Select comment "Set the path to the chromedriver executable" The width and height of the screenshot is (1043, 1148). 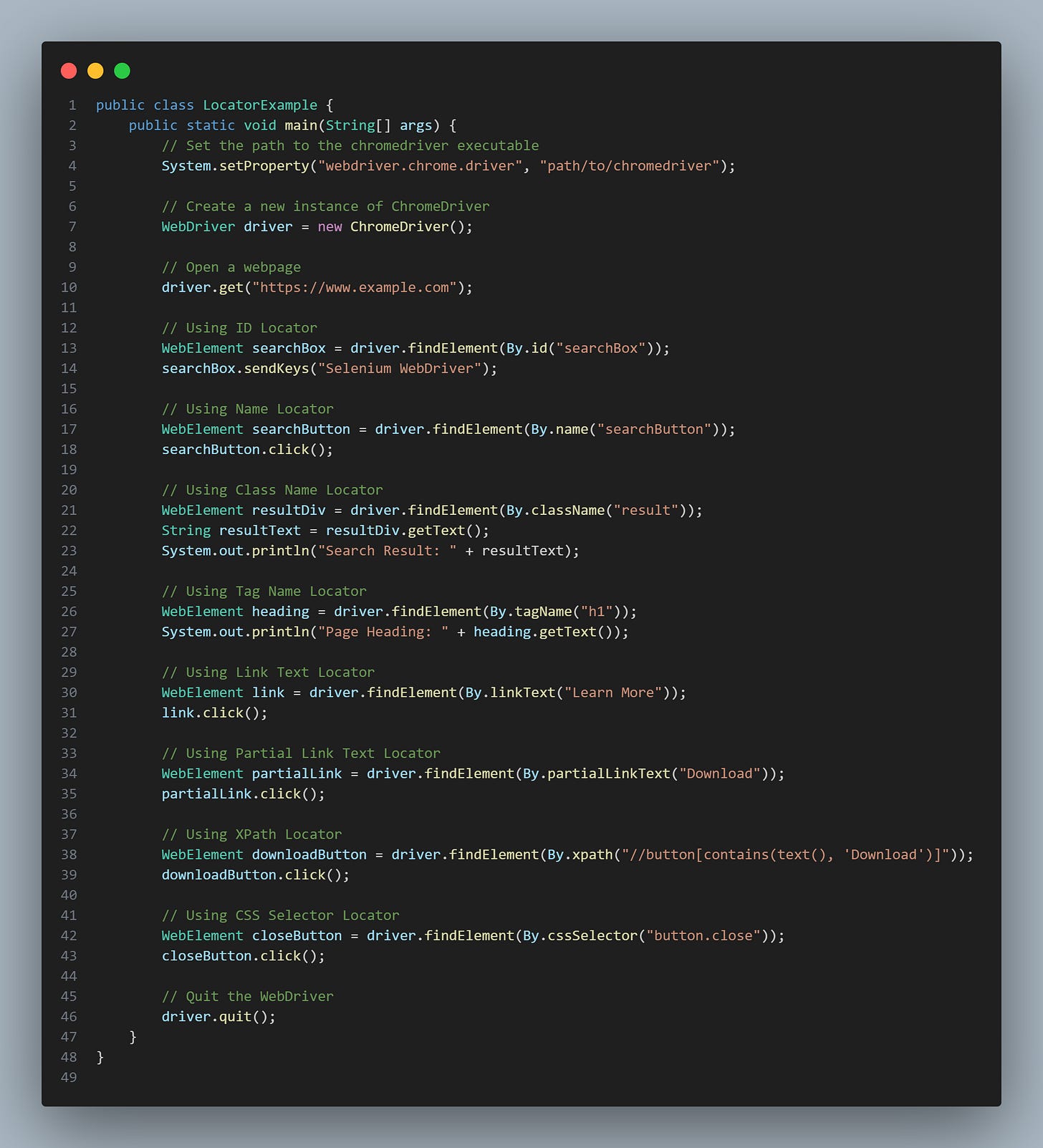point(350,145)
